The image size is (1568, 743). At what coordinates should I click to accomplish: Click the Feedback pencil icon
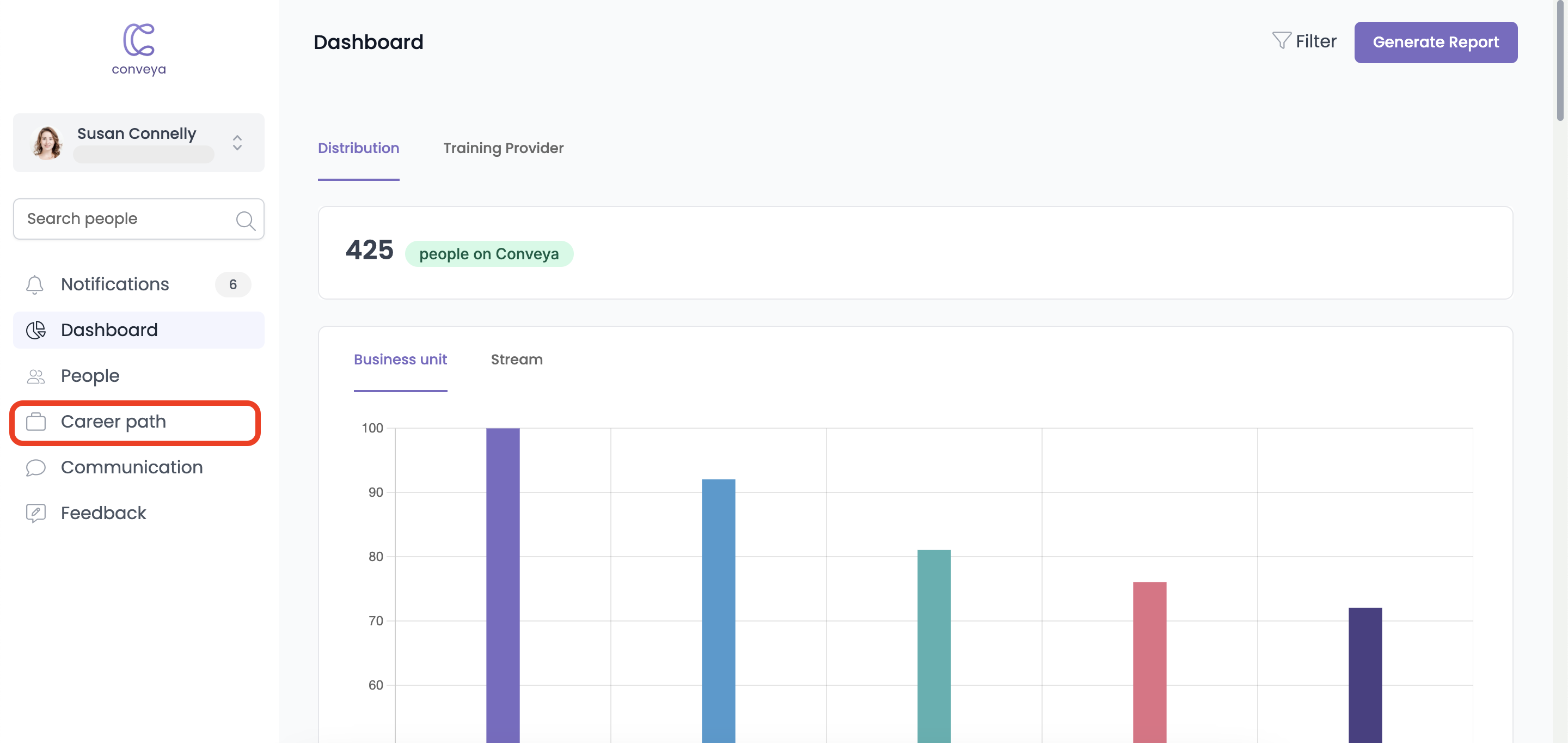coord(36,514)
